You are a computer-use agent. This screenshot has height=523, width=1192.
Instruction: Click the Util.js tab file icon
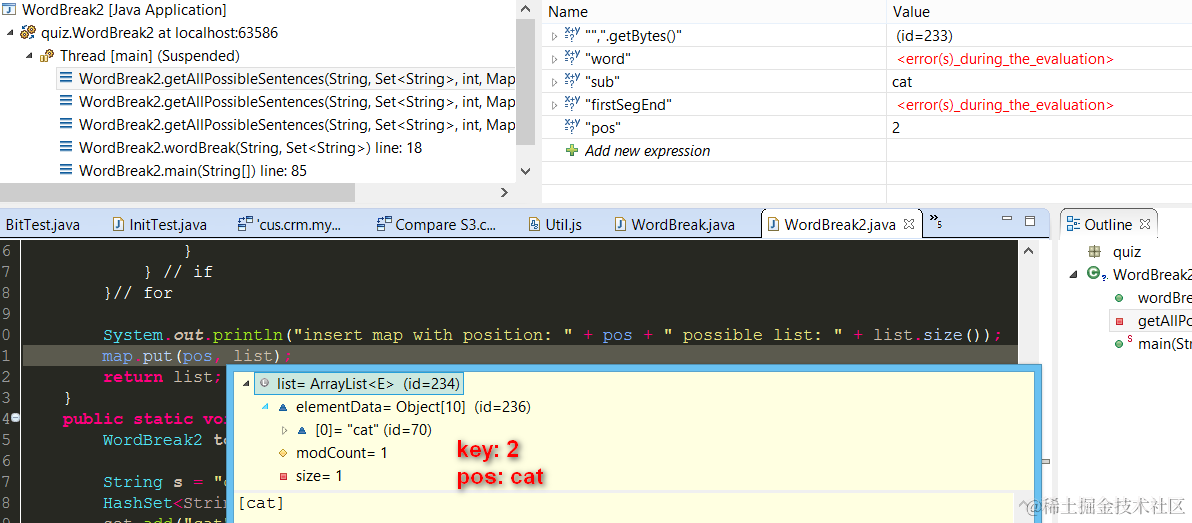click(x=534, y=224)
